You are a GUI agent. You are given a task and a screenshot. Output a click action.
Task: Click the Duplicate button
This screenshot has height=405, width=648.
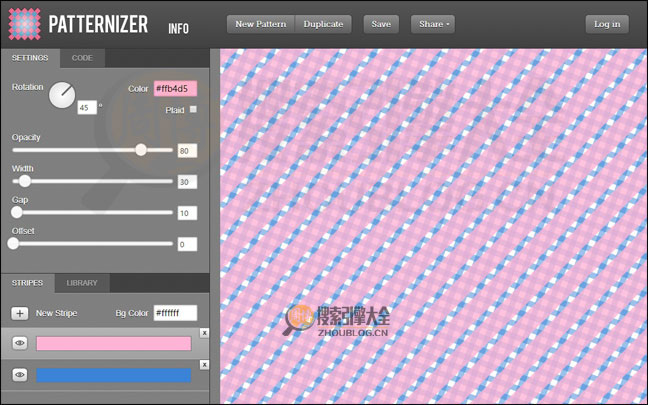(323, 24)
